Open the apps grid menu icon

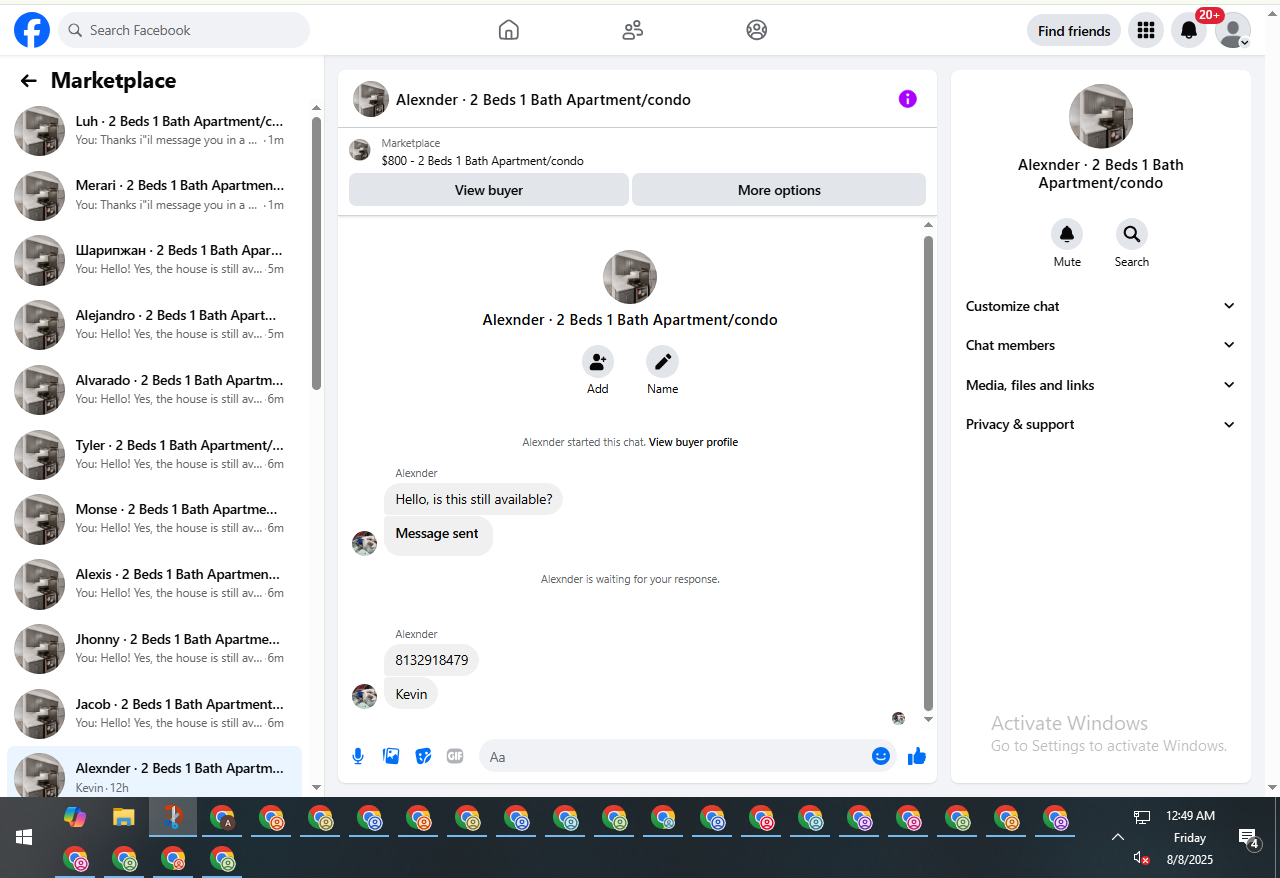(1146, 30)
